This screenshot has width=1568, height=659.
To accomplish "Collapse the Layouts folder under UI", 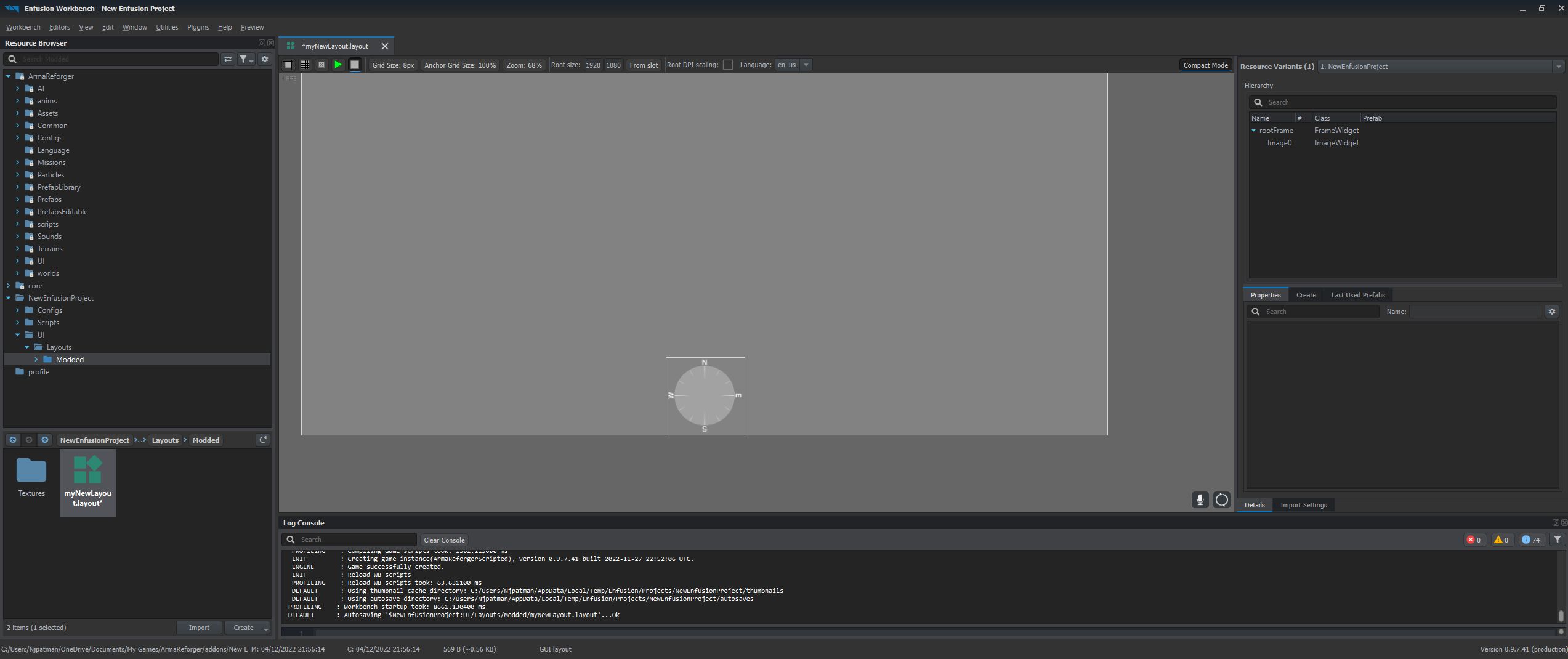I will point(27,347).
